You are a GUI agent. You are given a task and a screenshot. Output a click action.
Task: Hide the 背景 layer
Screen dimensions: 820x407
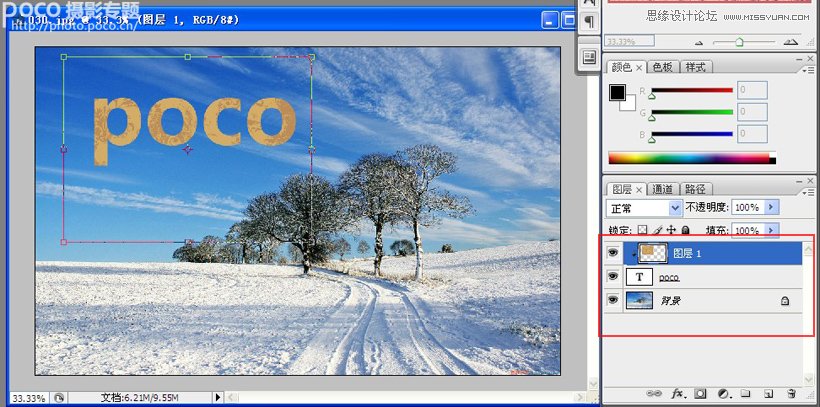613,300
